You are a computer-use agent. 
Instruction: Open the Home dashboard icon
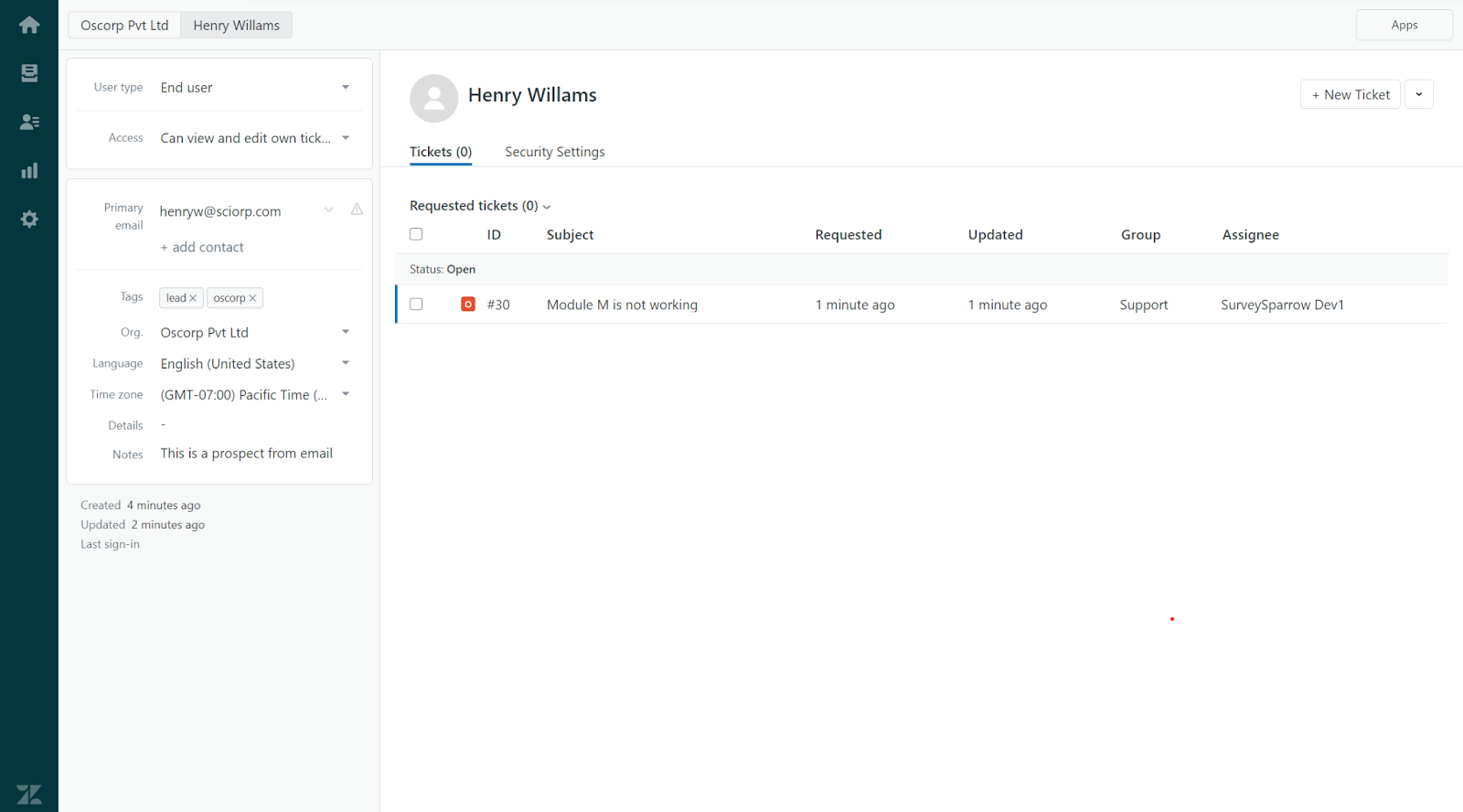[x=29, y=25]
